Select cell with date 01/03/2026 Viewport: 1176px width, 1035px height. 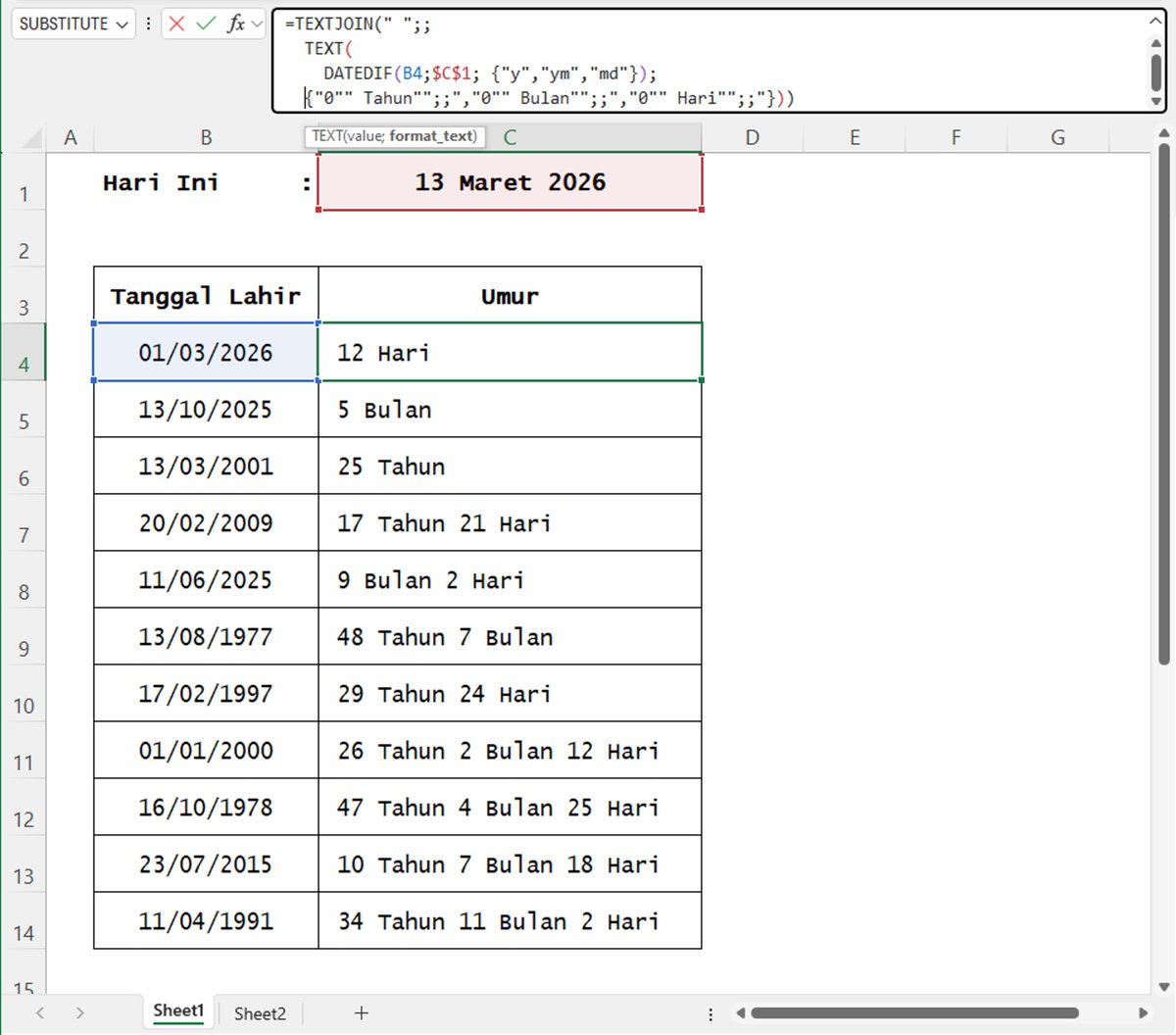(206, 353)
